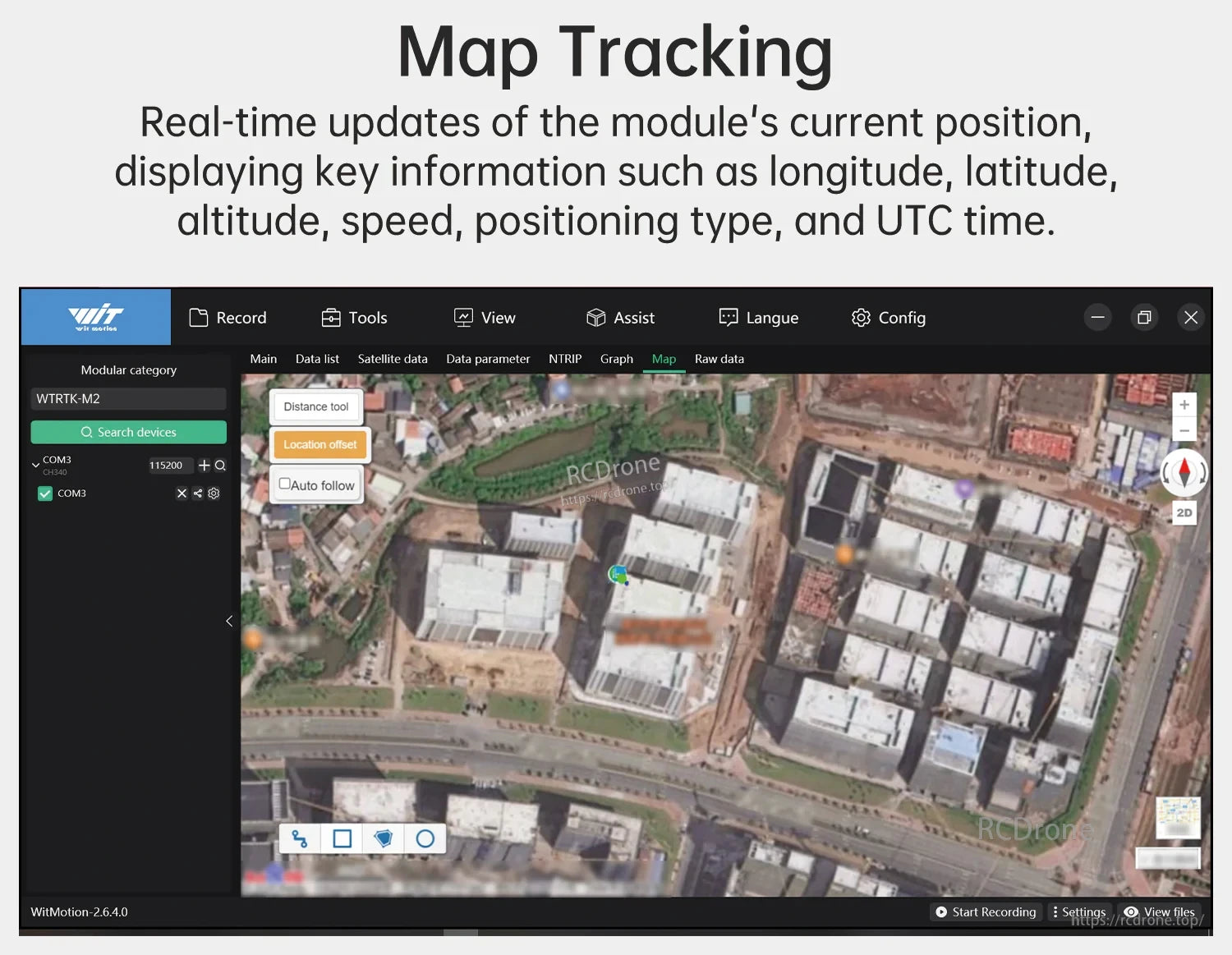Open the Assist menu
This screenshot has height=955, width=1232.
(620, 318)
